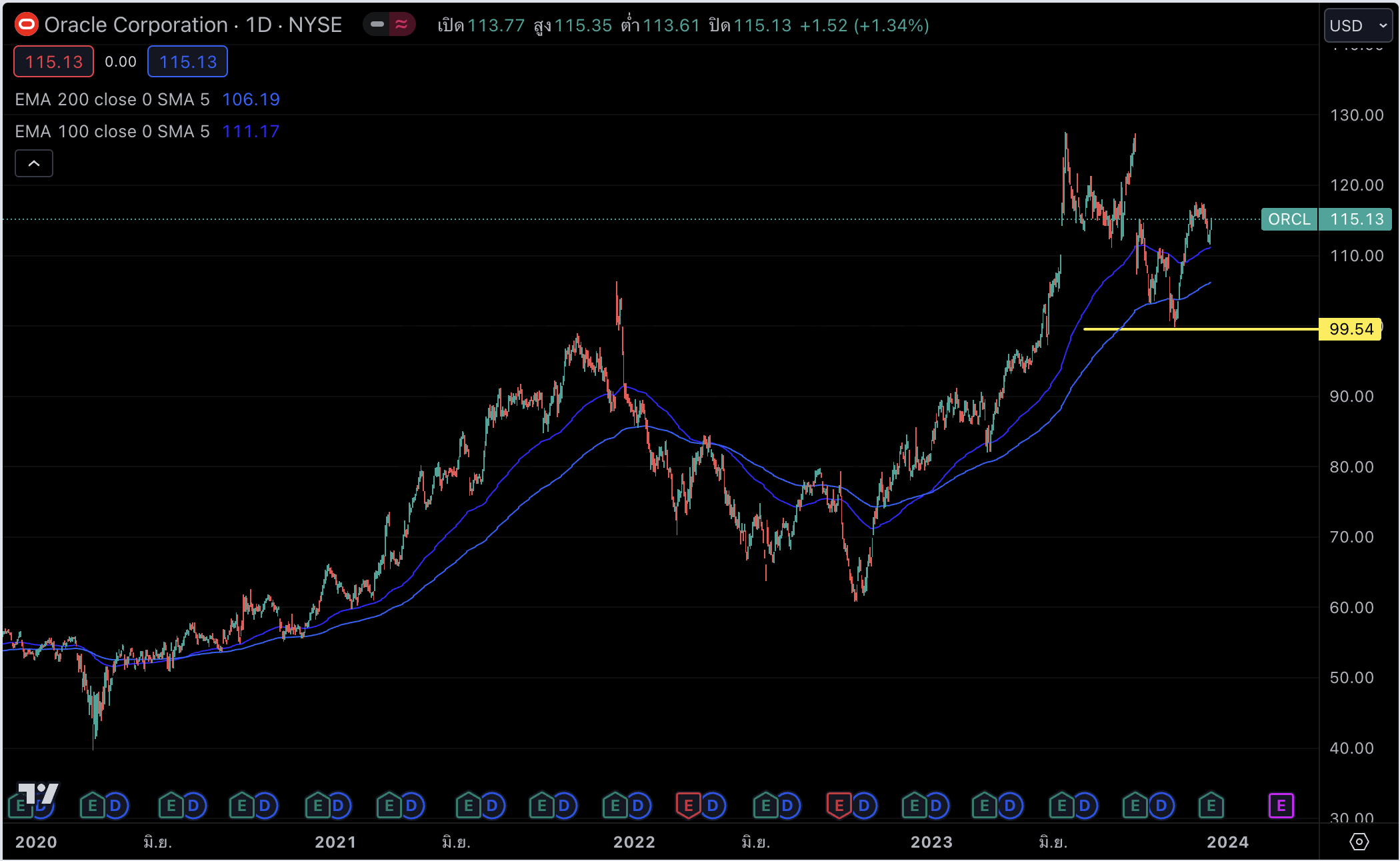
Task: Select the EMA 200 close indicator legend
Action: (x=112, y=99)
